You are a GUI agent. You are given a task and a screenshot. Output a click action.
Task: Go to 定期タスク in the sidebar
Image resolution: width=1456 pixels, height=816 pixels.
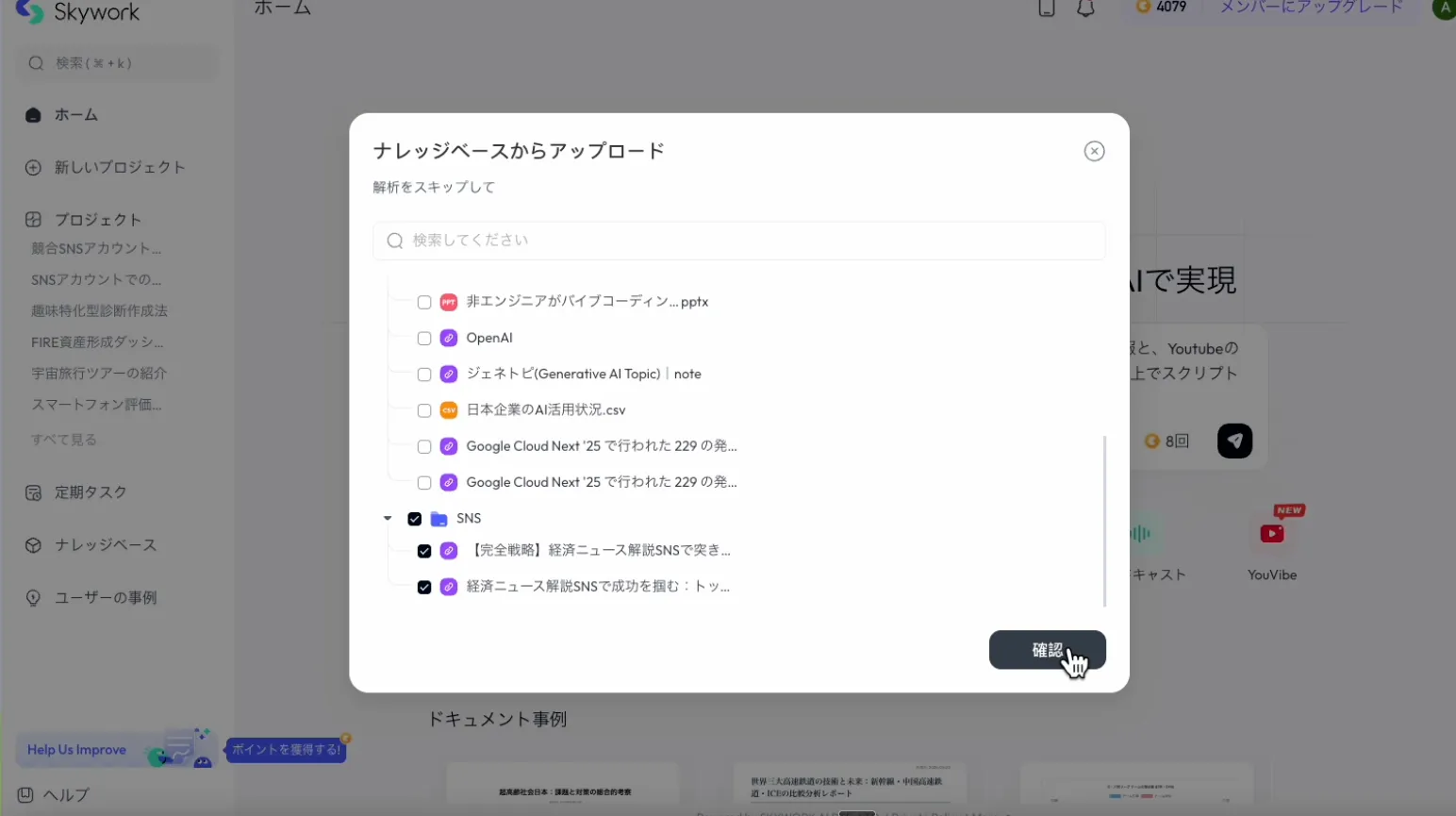pyautogui.click(x=90, y=492)
